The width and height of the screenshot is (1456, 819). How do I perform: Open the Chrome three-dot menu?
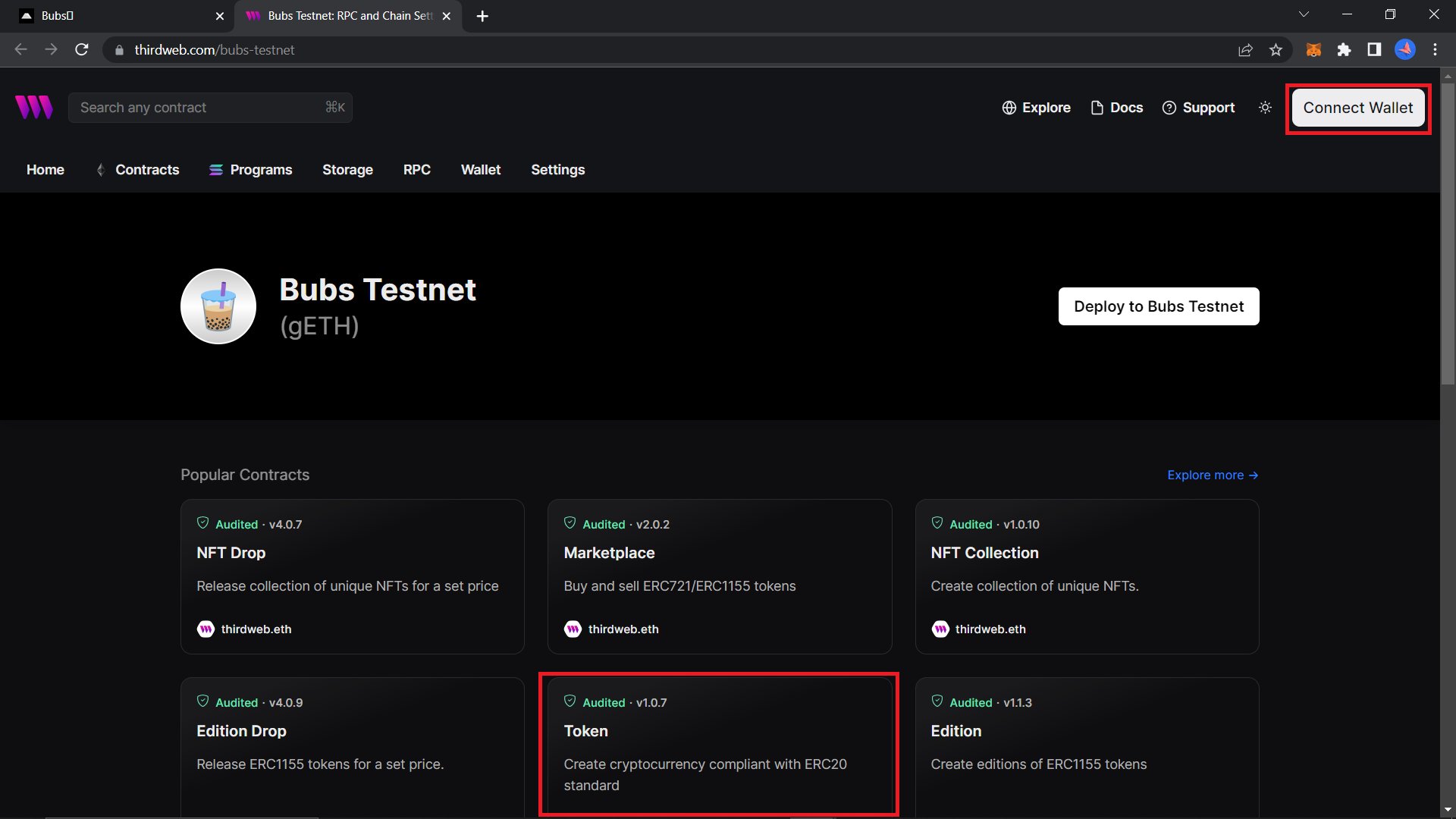(1435, 50)
